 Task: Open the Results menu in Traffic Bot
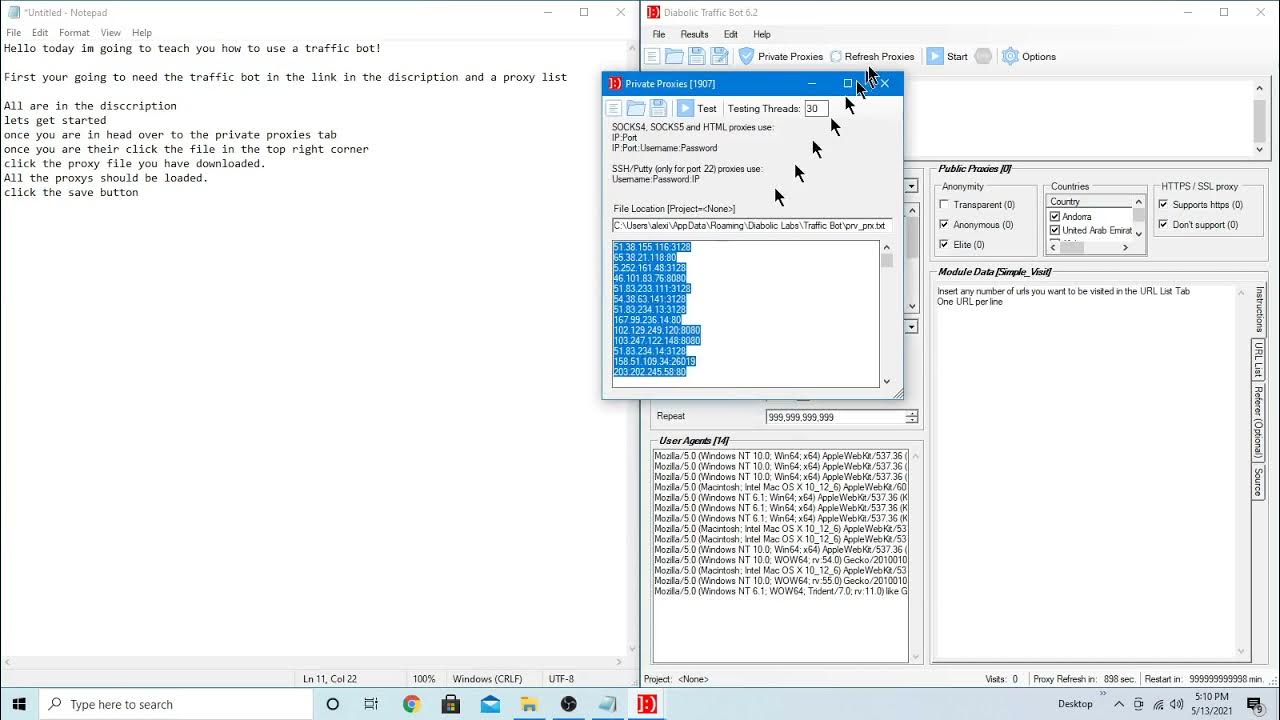(x=694, y=34)
